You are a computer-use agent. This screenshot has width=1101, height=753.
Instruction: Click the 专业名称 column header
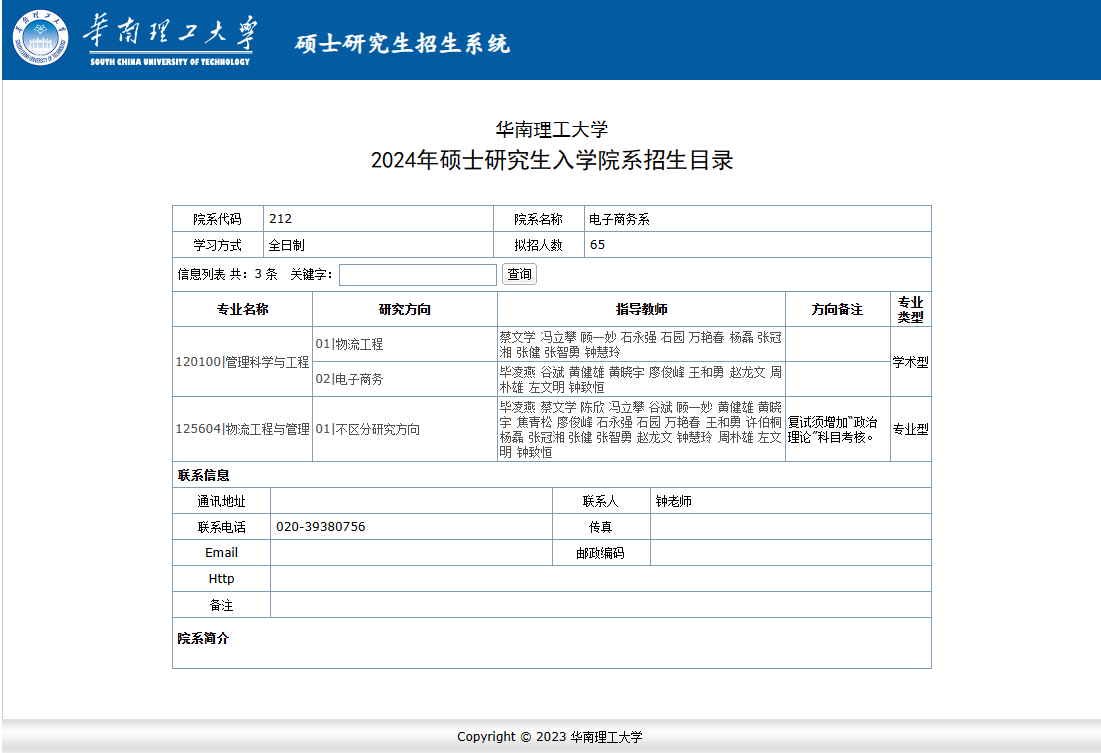(x=242, y=309)
